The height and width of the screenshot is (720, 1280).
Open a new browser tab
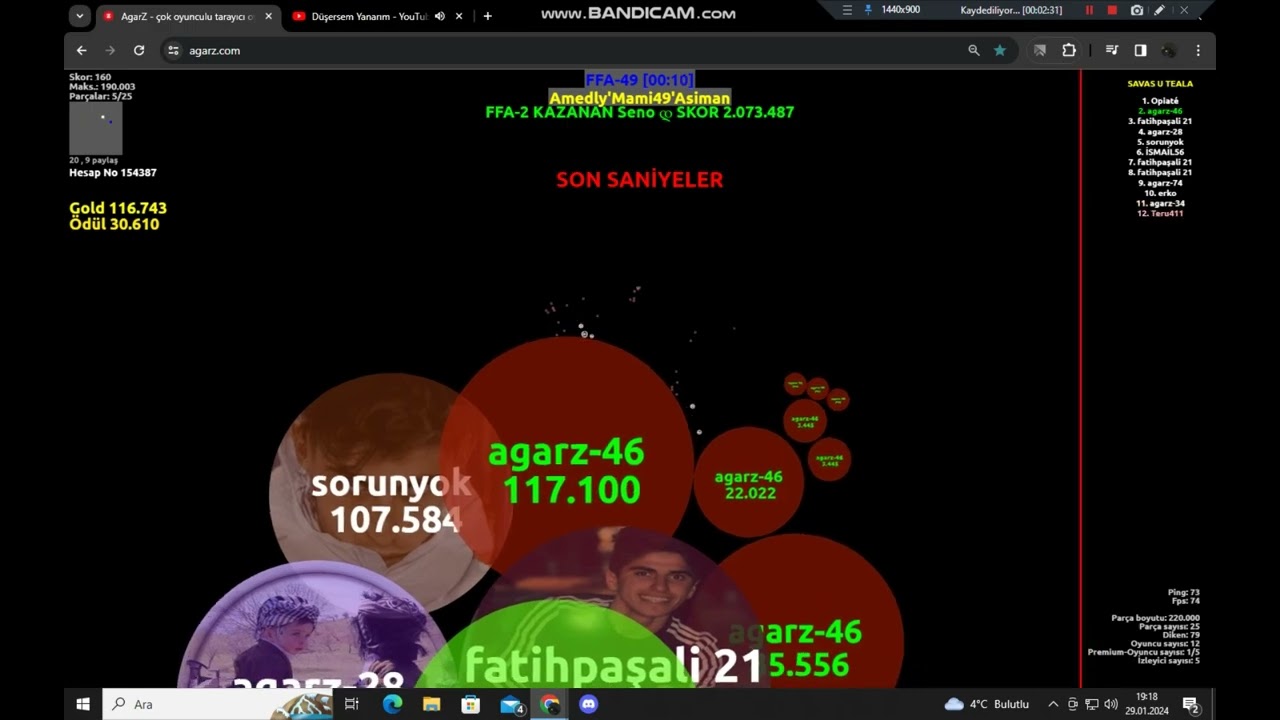(487, 16)
